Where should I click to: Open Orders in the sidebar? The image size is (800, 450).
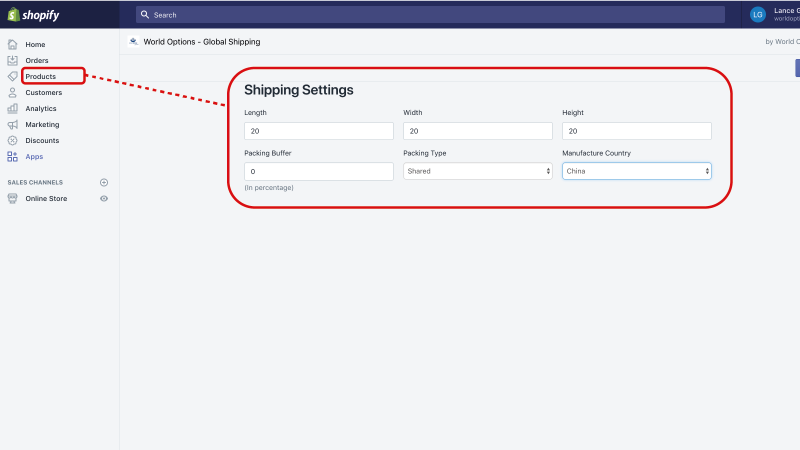[x=37, y=60]
